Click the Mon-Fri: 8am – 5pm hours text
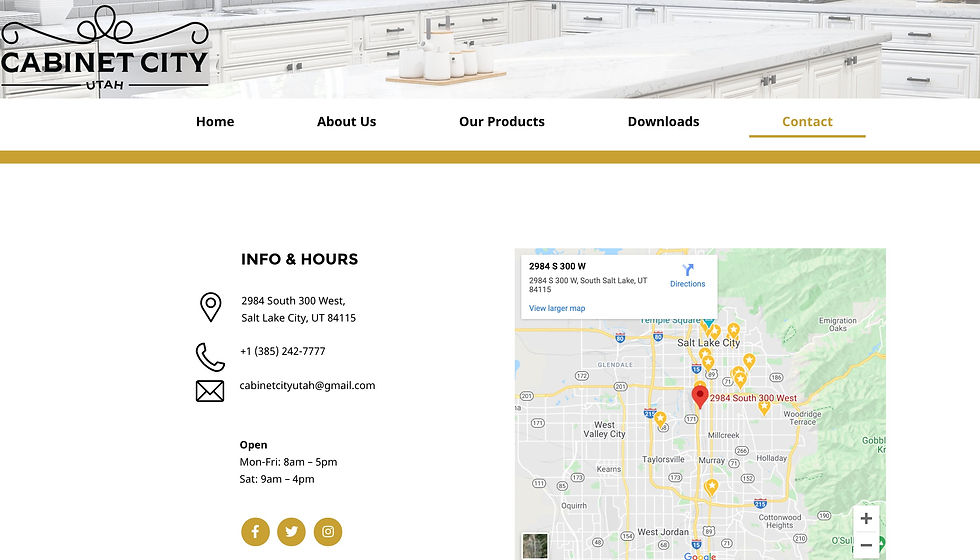 click(288, 462)
